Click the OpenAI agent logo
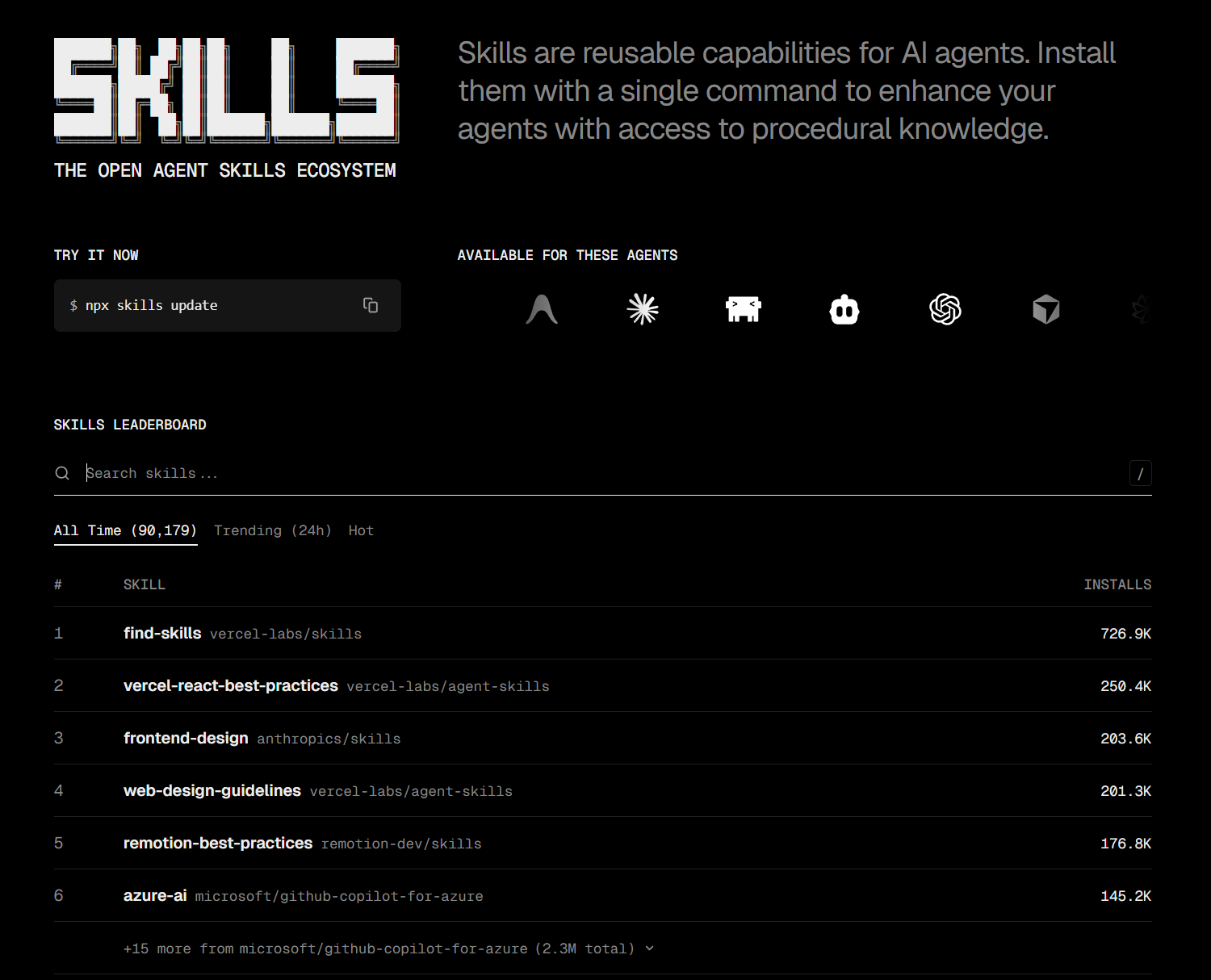Image resolution: width=1211 pixels, height=980 pixels. (x=945, y=308)
